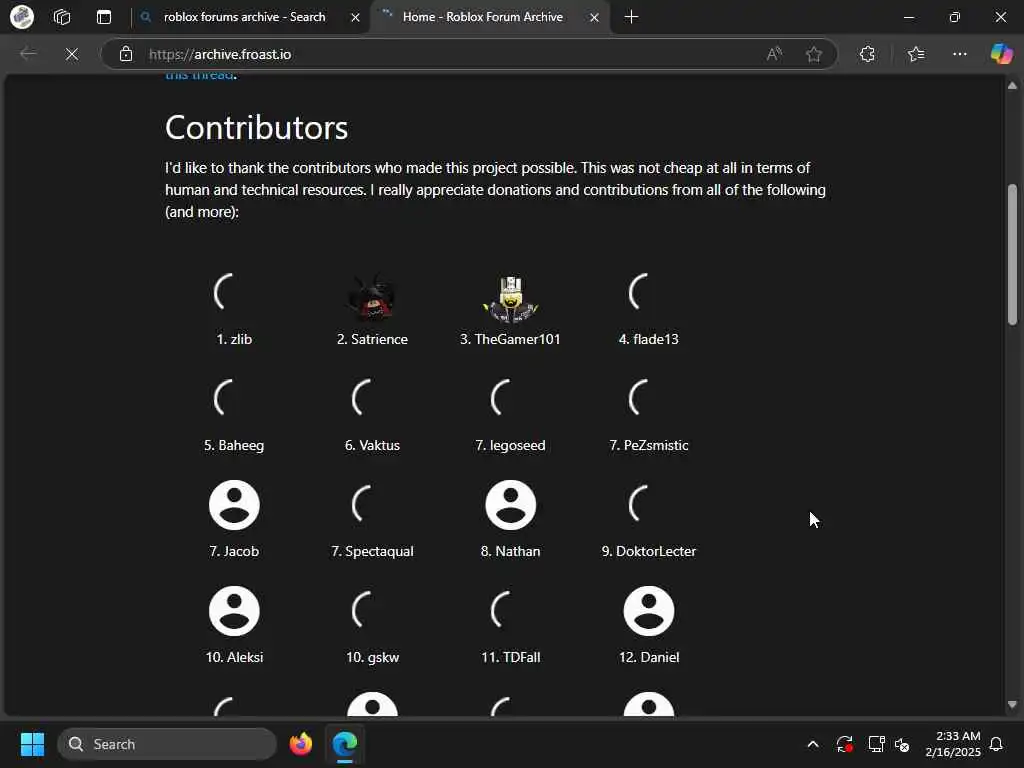Click Aleksi's default profile icon
Screen dimensions: 1024x768
pos(234,611)
